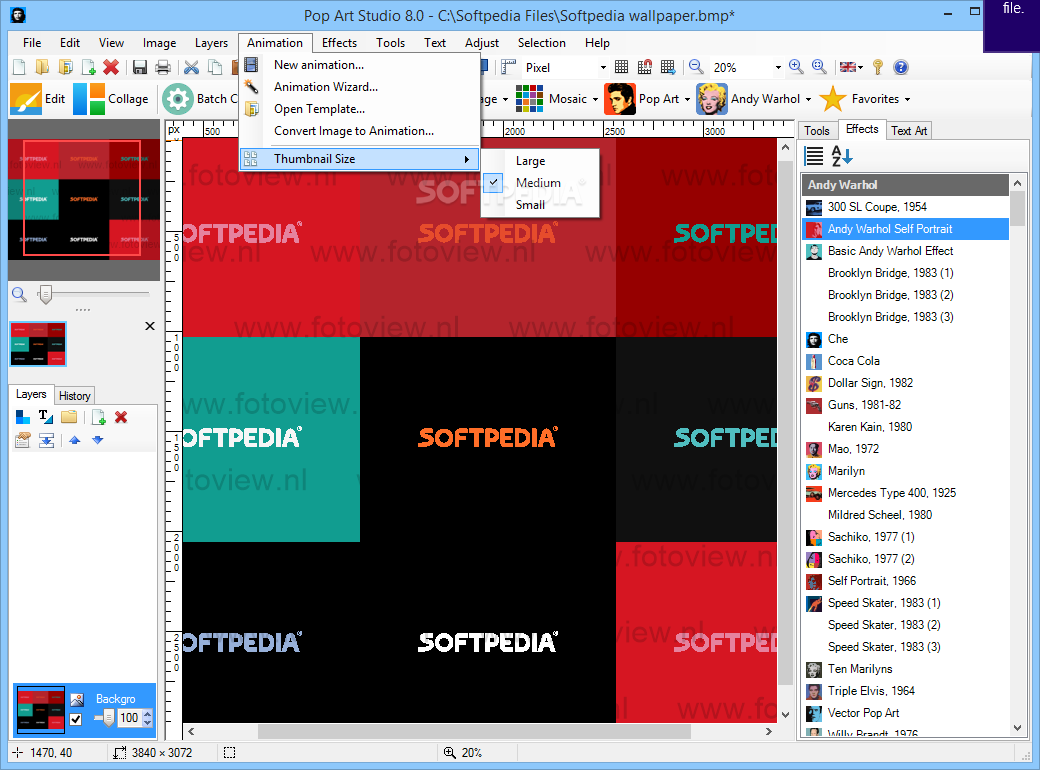Click the zoom-to-fit magnifier icon
This screenshot has width=1040, height=770.
(819, 67)
